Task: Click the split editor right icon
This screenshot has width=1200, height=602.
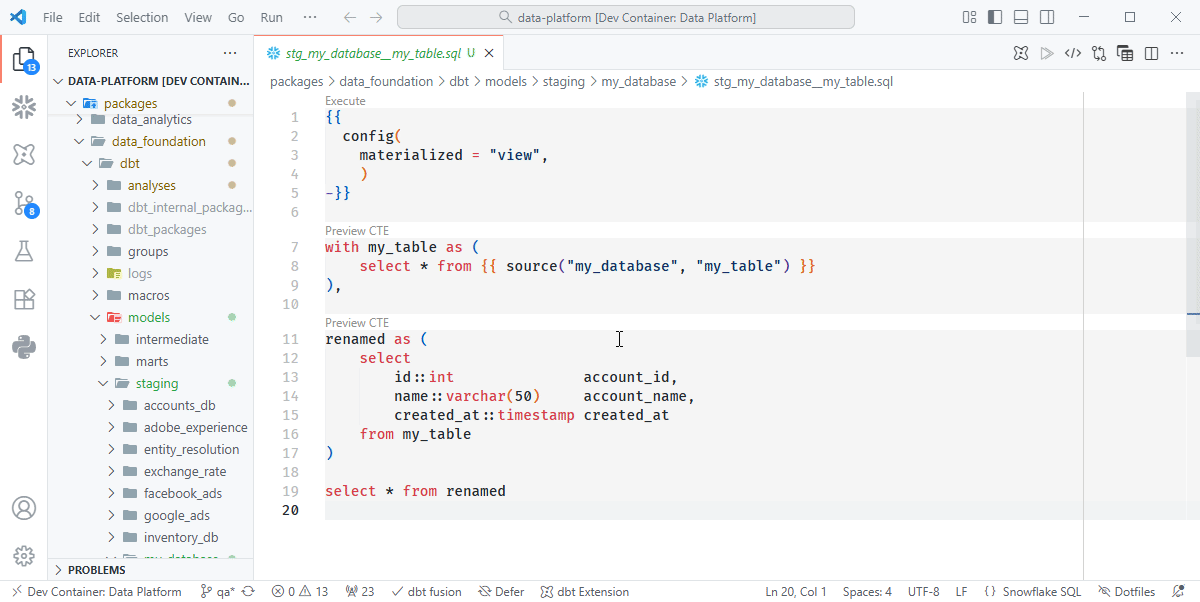Action: (1151, 53)
